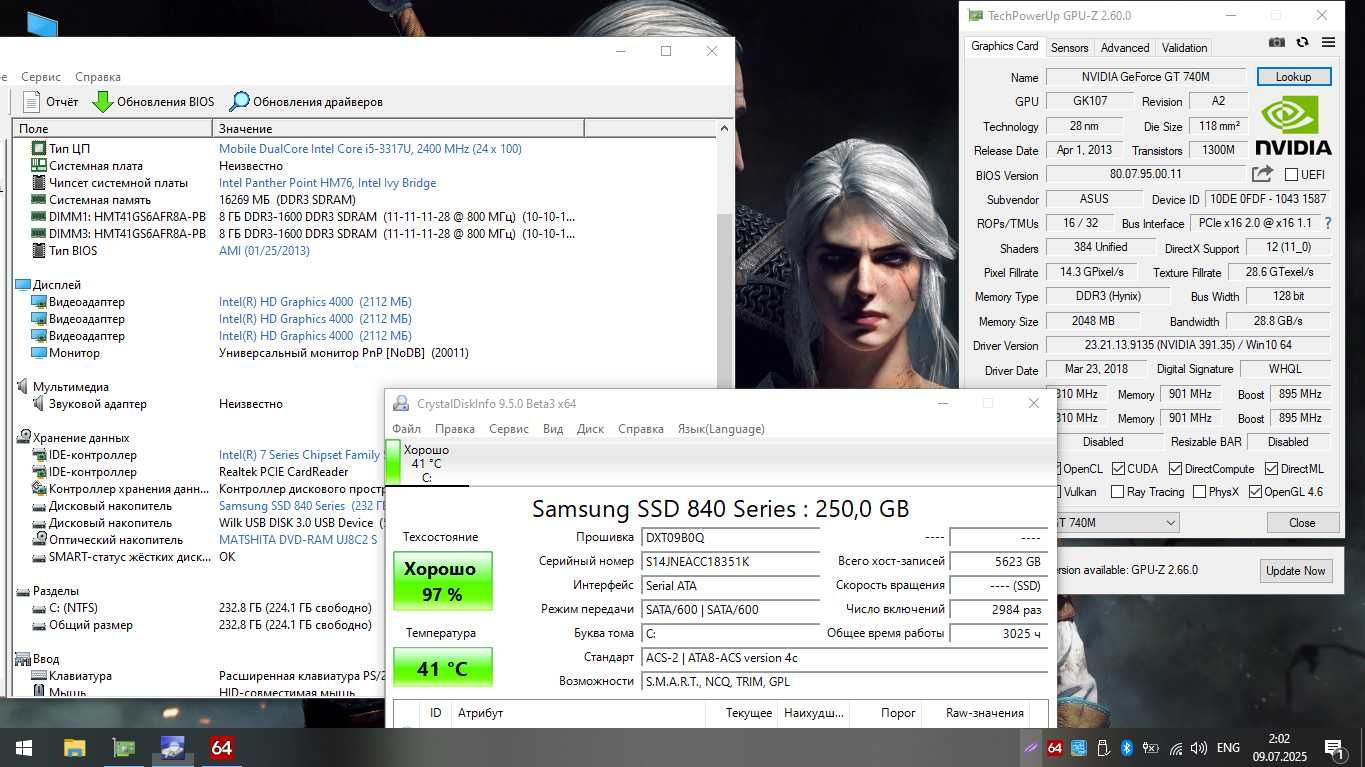Click the Close button in GPU-Z
The height and width of the screenshot is (767, 1365).
pos(1302,523)
